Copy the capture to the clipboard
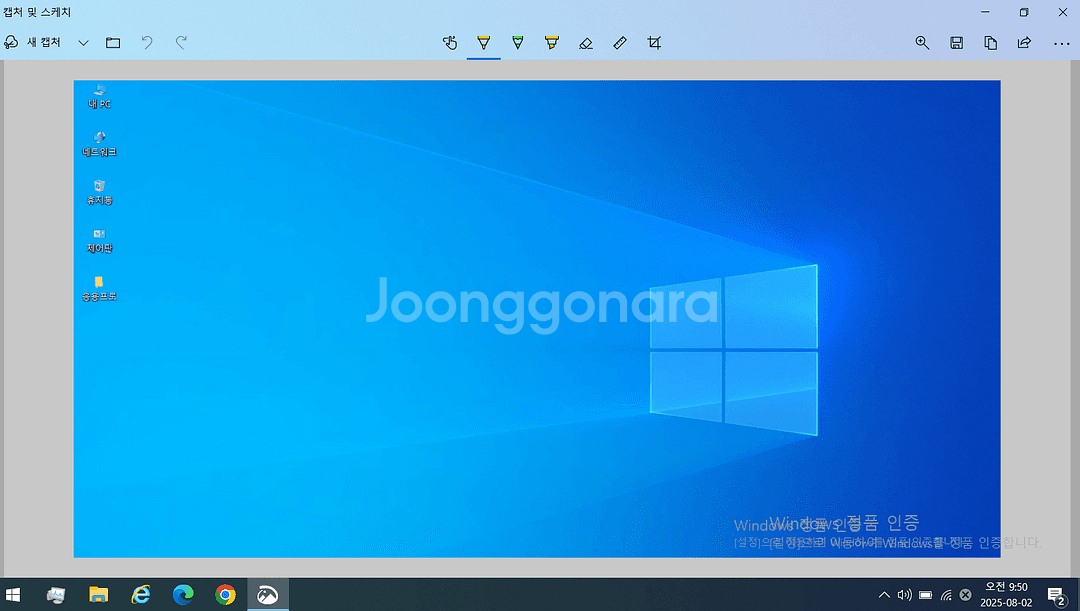Viewport: 1080px width, 611px height. tap(990, 43)
